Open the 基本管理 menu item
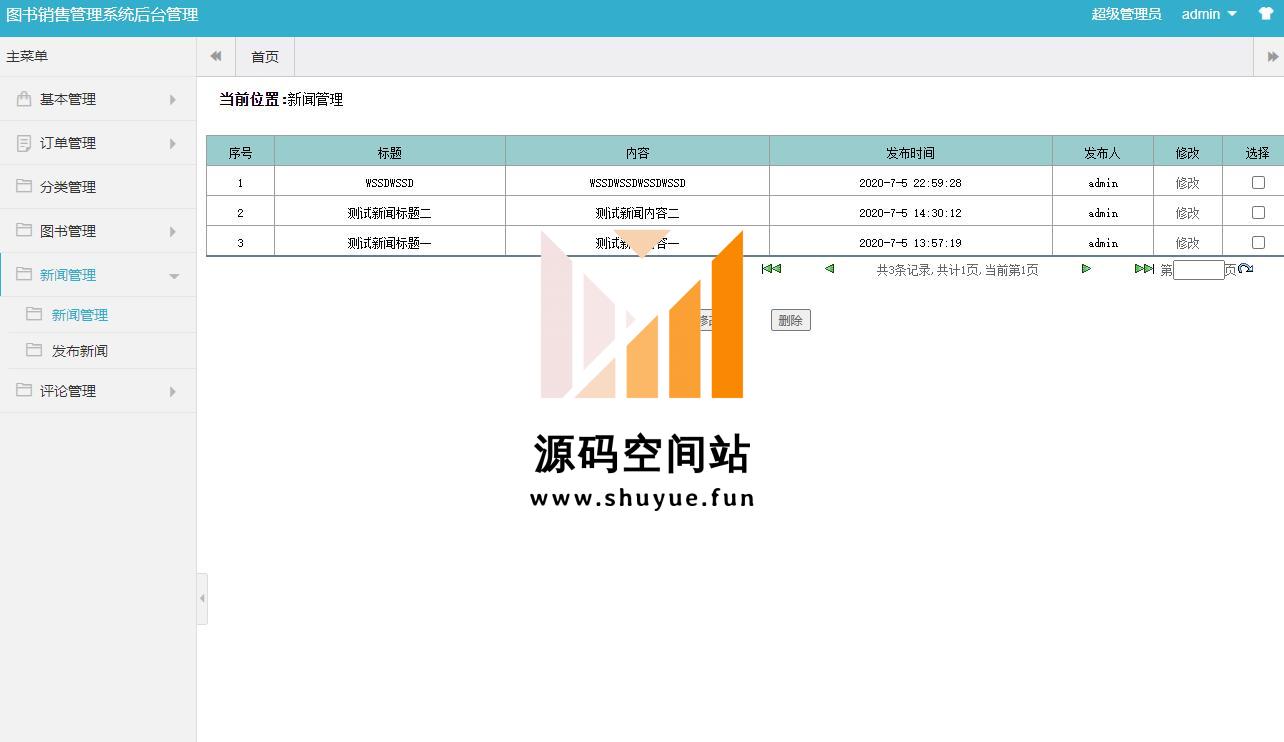This screenshot has height=742, width=1284. [x=98, y=99]
